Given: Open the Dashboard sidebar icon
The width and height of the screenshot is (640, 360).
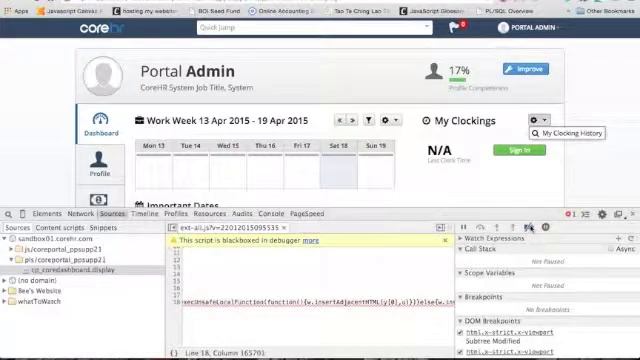Looking at the screenshot, I should coord(101,119).
